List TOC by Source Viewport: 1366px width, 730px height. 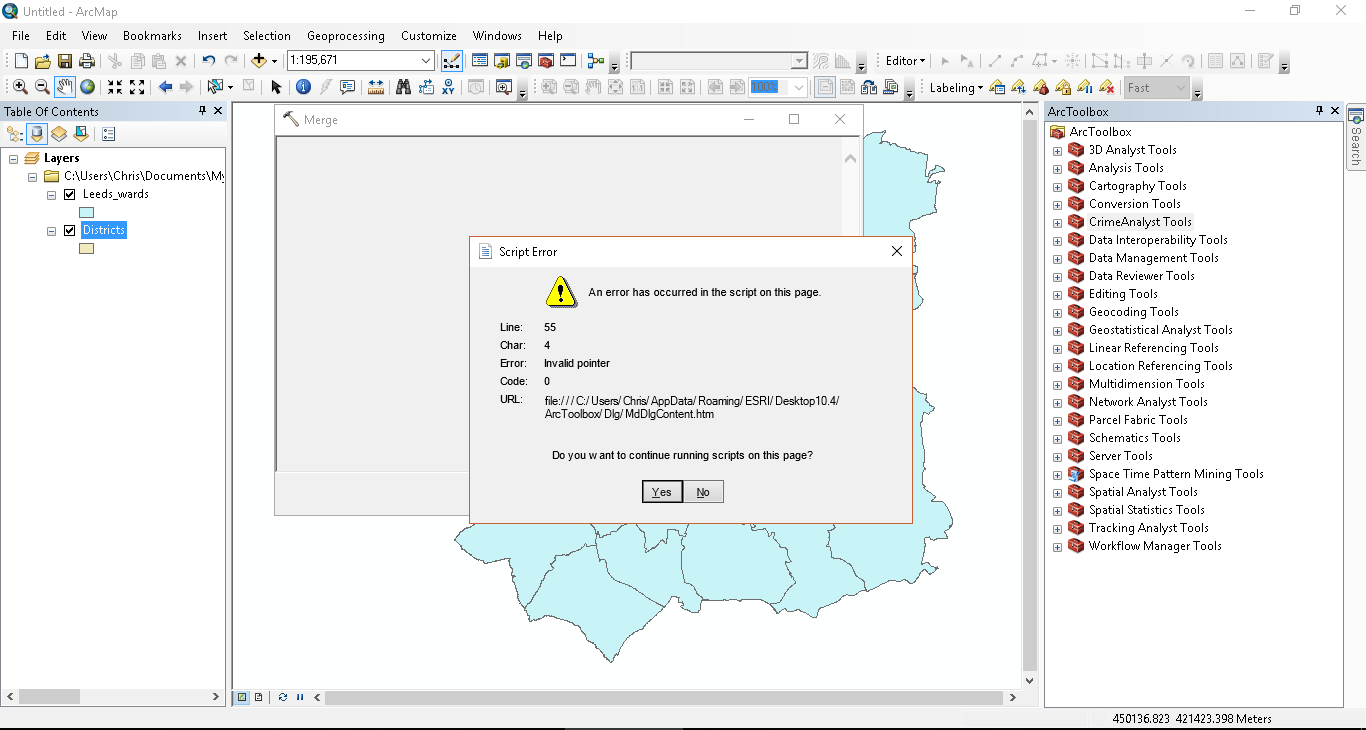[x=37, y=133]
